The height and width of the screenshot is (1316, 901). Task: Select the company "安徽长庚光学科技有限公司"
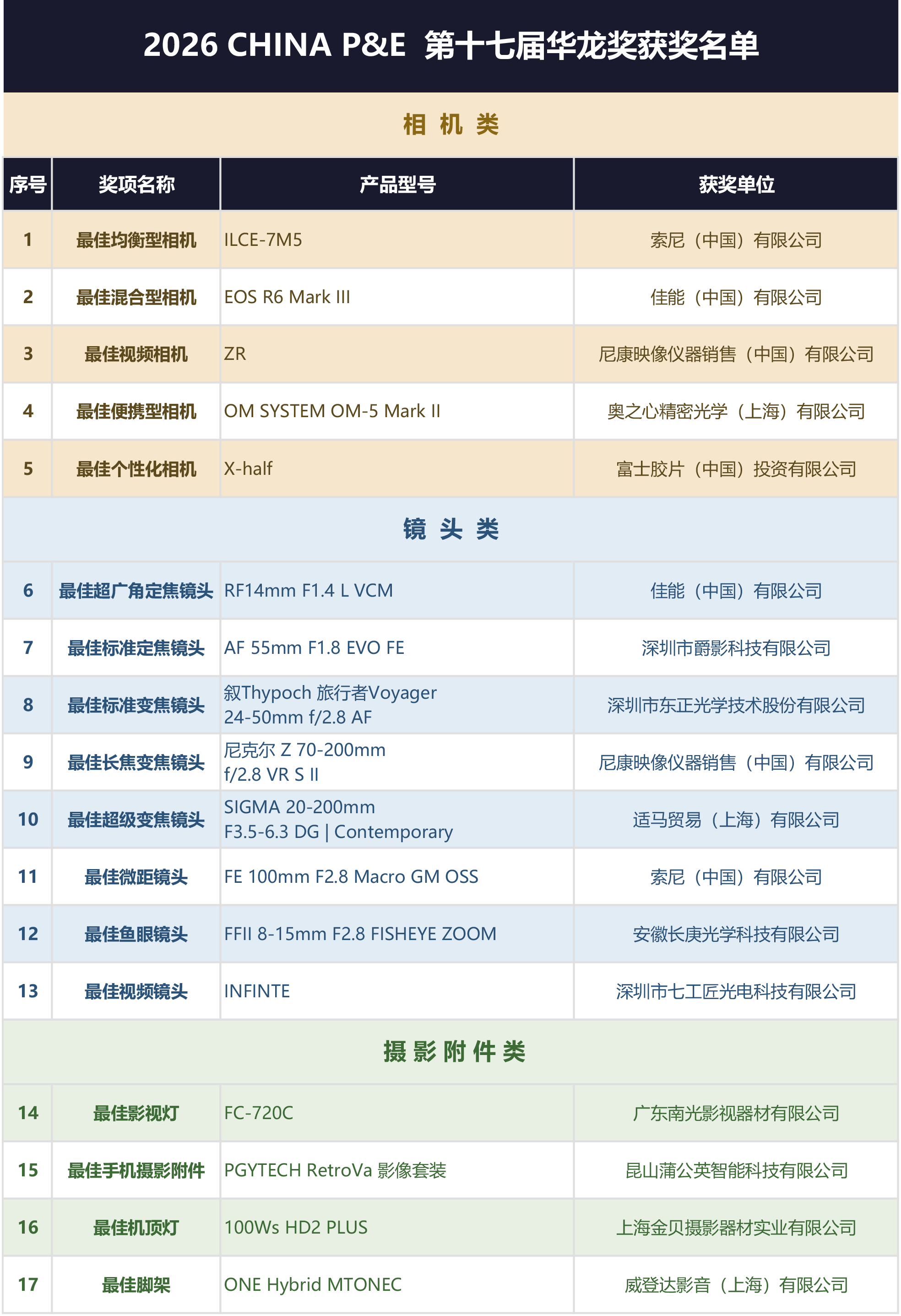click(x=736, y=934)
